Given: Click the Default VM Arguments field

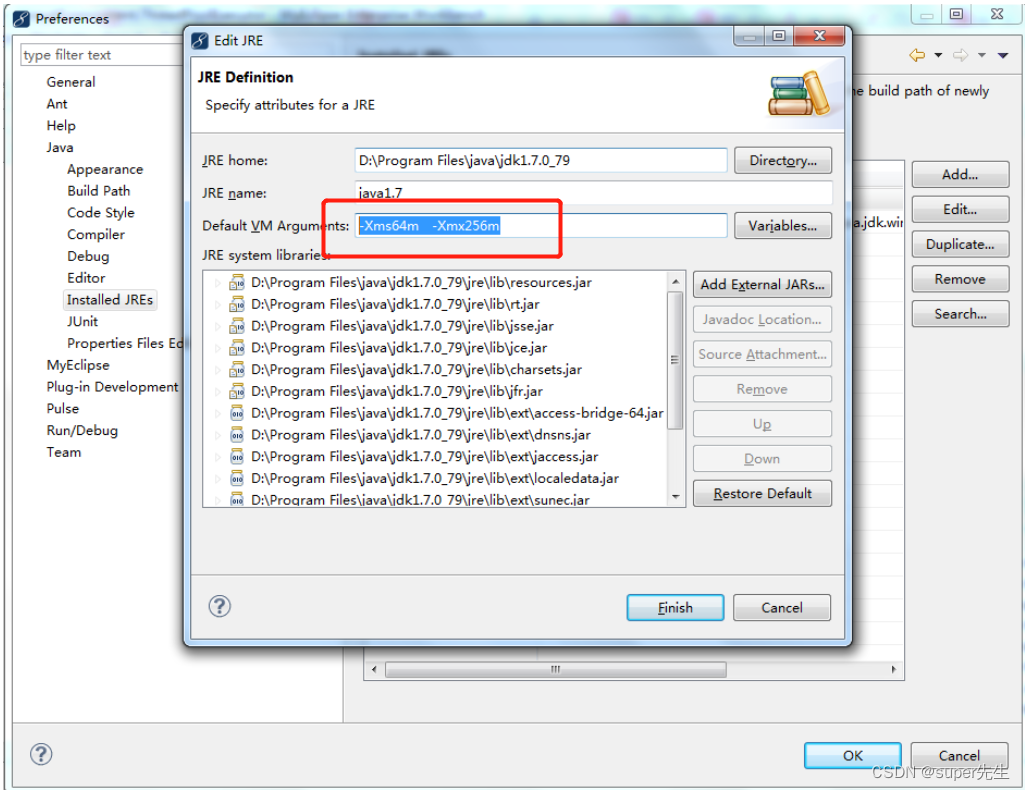Looking at the screenshot, I should coord(541,225).
